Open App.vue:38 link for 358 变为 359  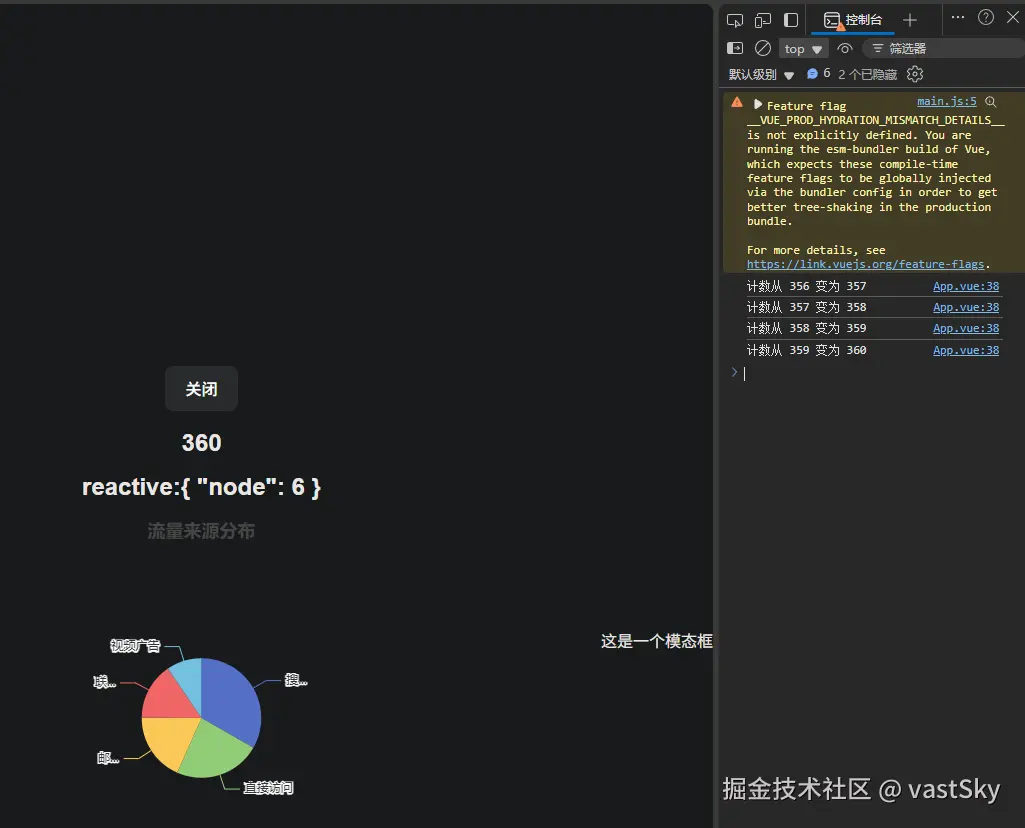click(x=966, y=329)
